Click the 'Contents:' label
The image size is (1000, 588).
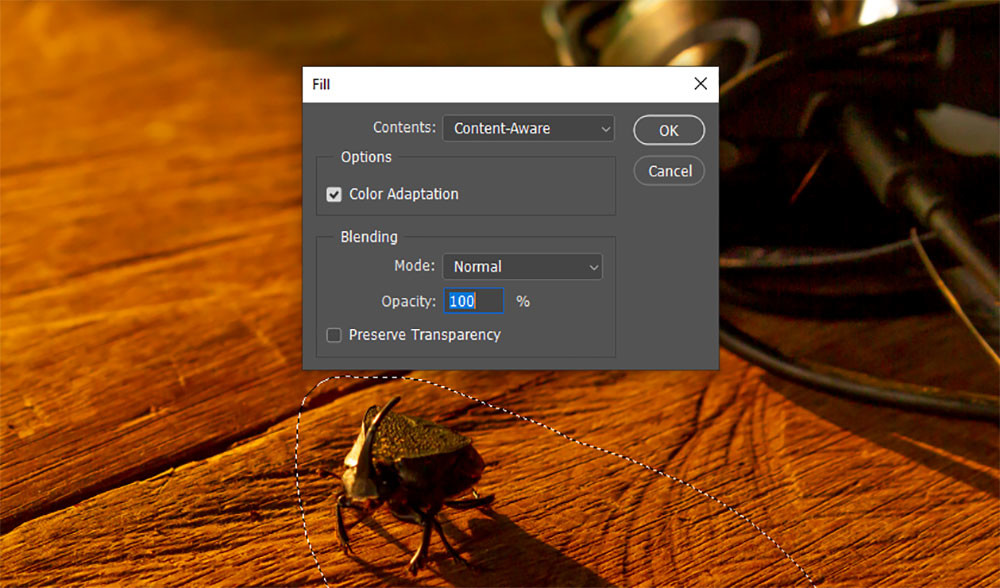(404, 128)
